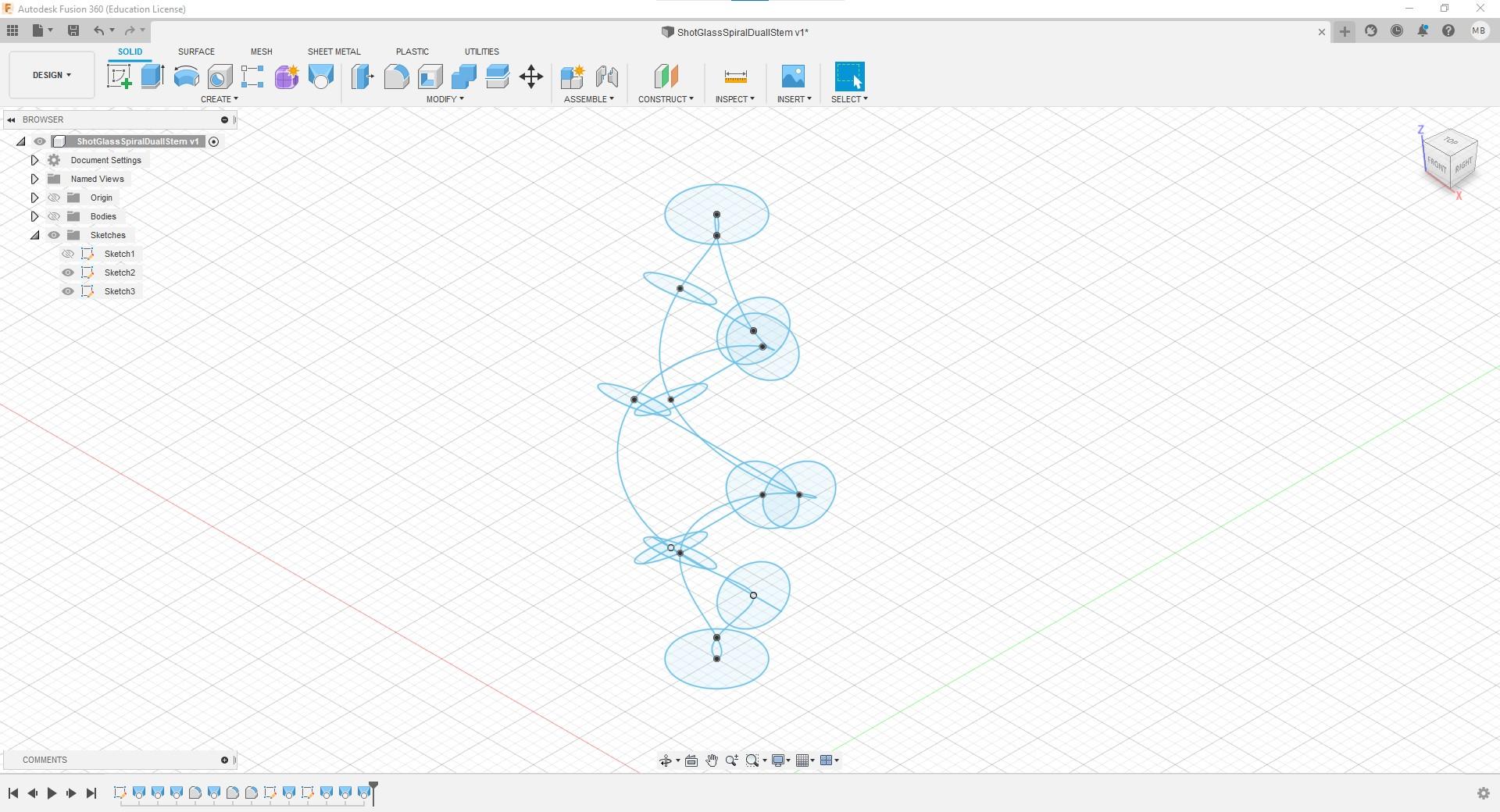
Task: Select the Look At tool
Action: [x=691, y=760]
